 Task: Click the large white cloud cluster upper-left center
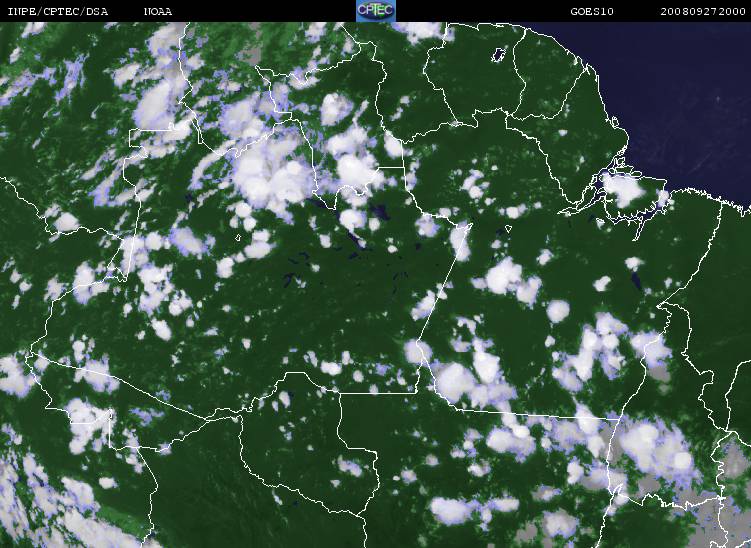(268, 170)
